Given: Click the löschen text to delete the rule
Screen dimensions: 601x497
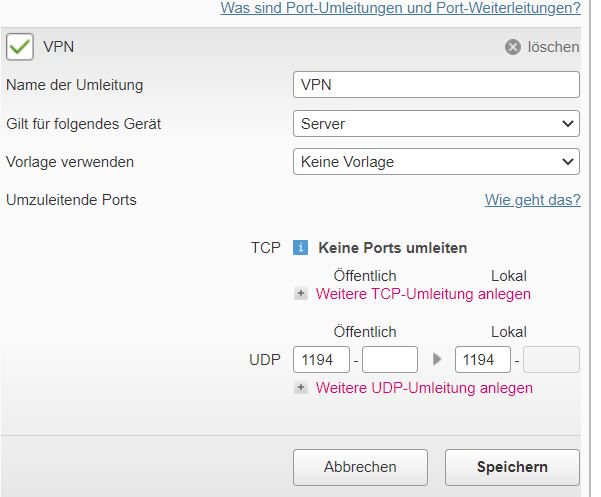Looking at the screenshot, I should [553, 47].
